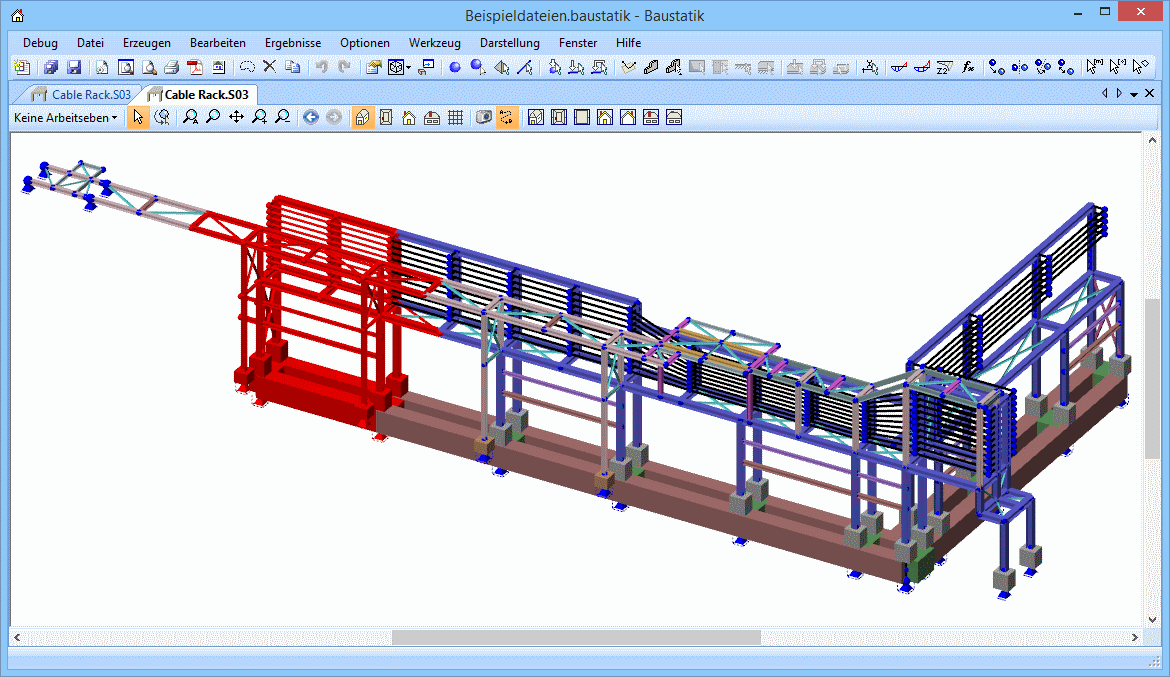
Task: Select the pan view cross-arrows tool
Action: [236, 118]
